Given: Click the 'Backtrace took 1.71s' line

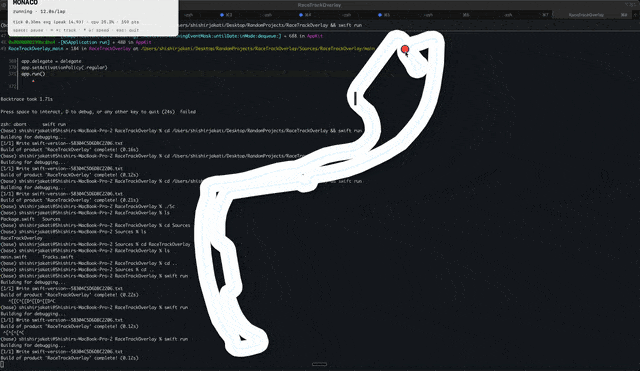Looking at the screenshot, I should click(27, 99).
